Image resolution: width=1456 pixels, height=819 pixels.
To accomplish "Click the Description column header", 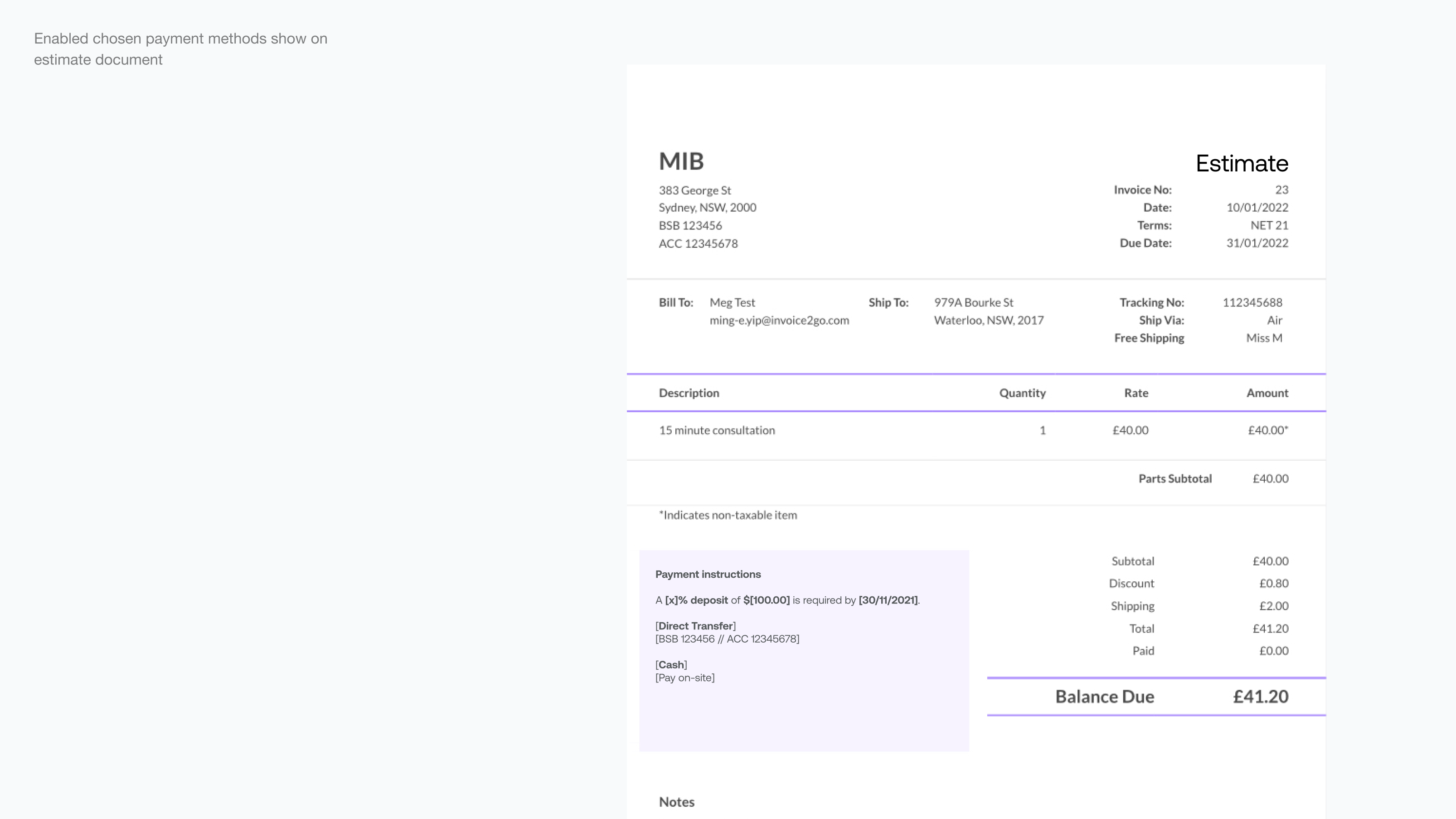I will coord(689,393).
